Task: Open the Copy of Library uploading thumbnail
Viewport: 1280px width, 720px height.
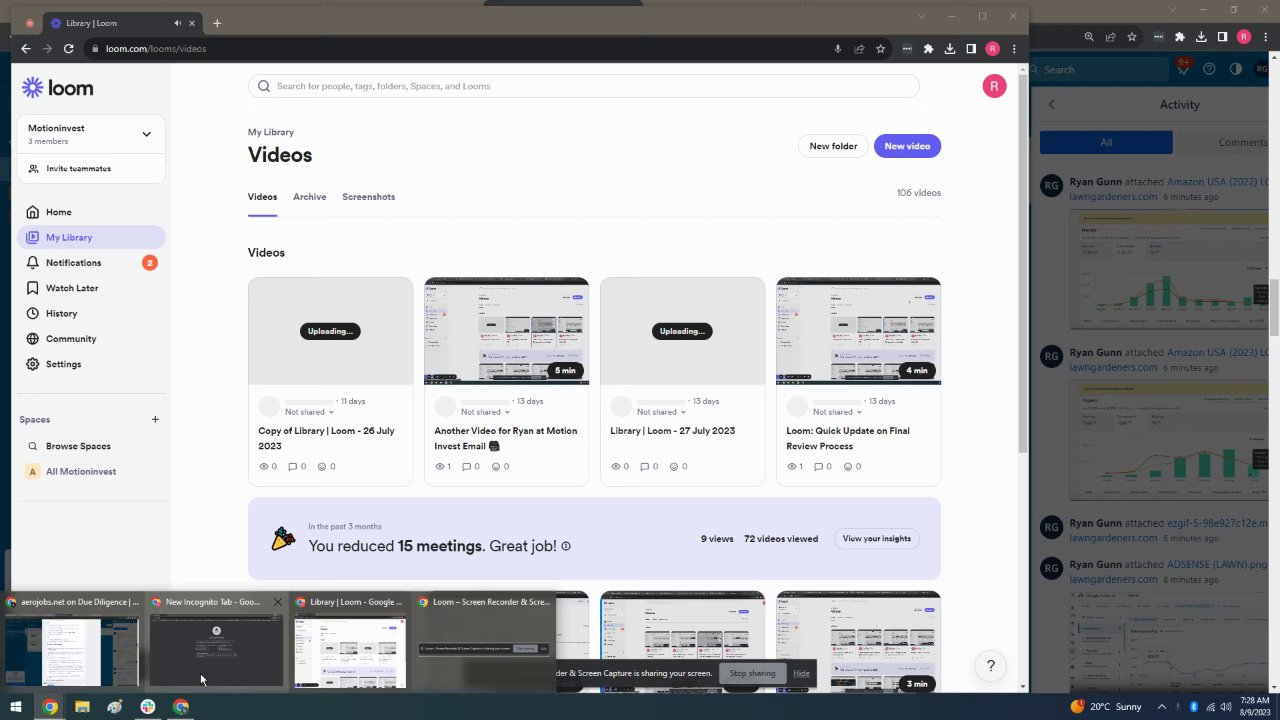Action: point(330,331)
